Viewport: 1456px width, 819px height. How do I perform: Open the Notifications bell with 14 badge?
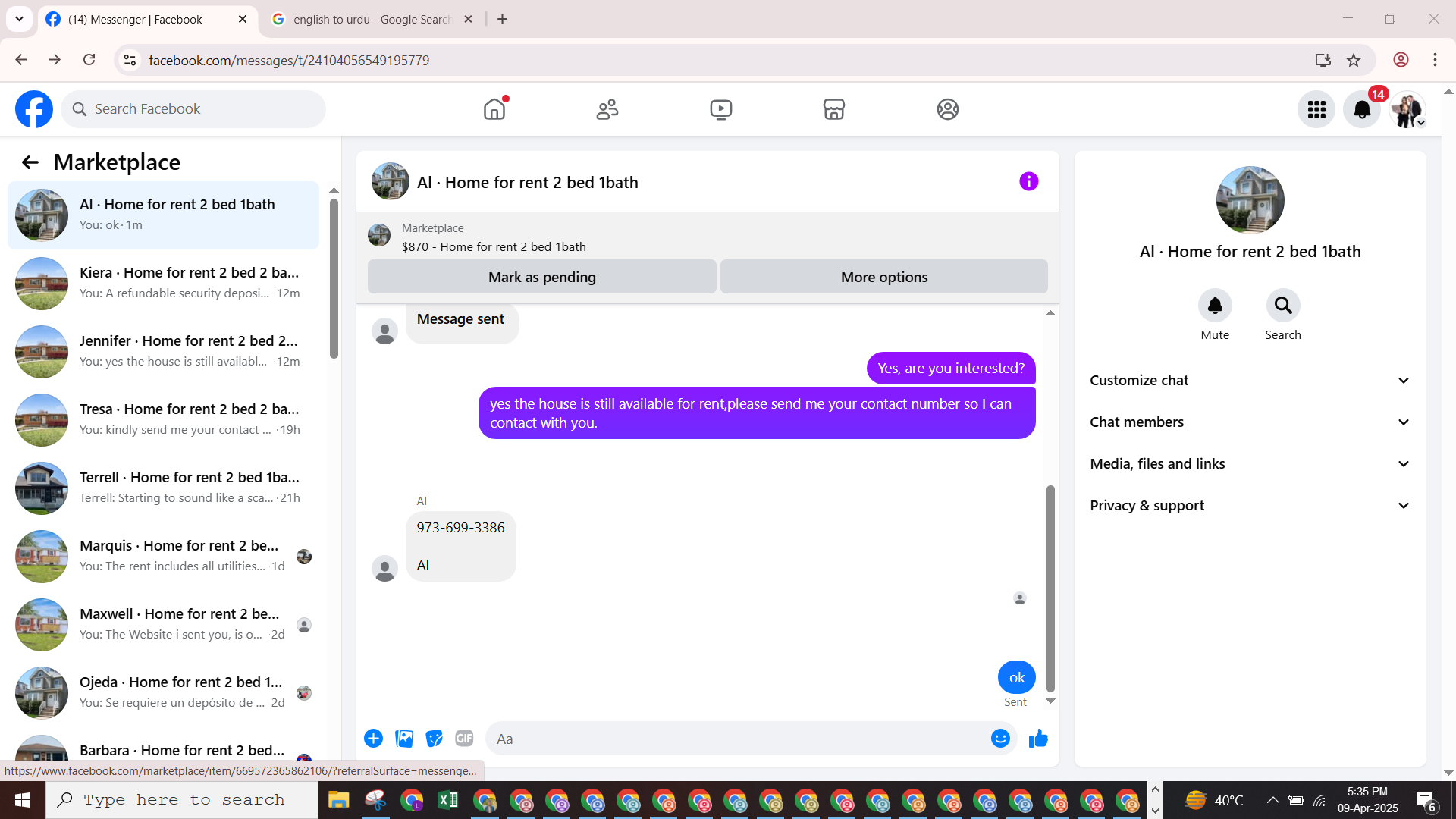point(1362,110)
